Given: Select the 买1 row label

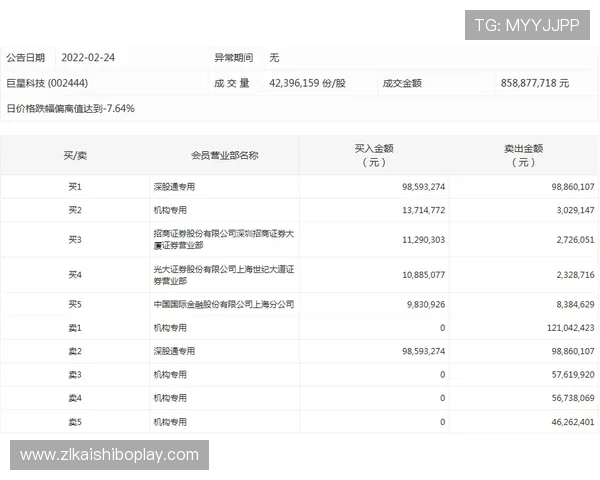Looking at the screenshot, I should tap(75, 187).
